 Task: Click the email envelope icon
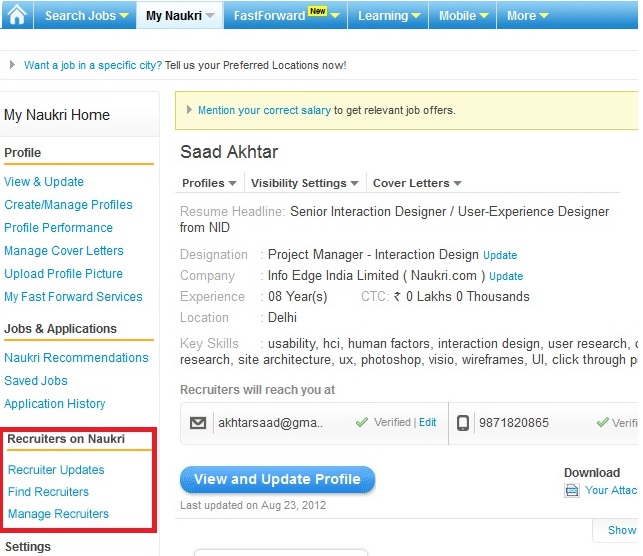(198, 423)
